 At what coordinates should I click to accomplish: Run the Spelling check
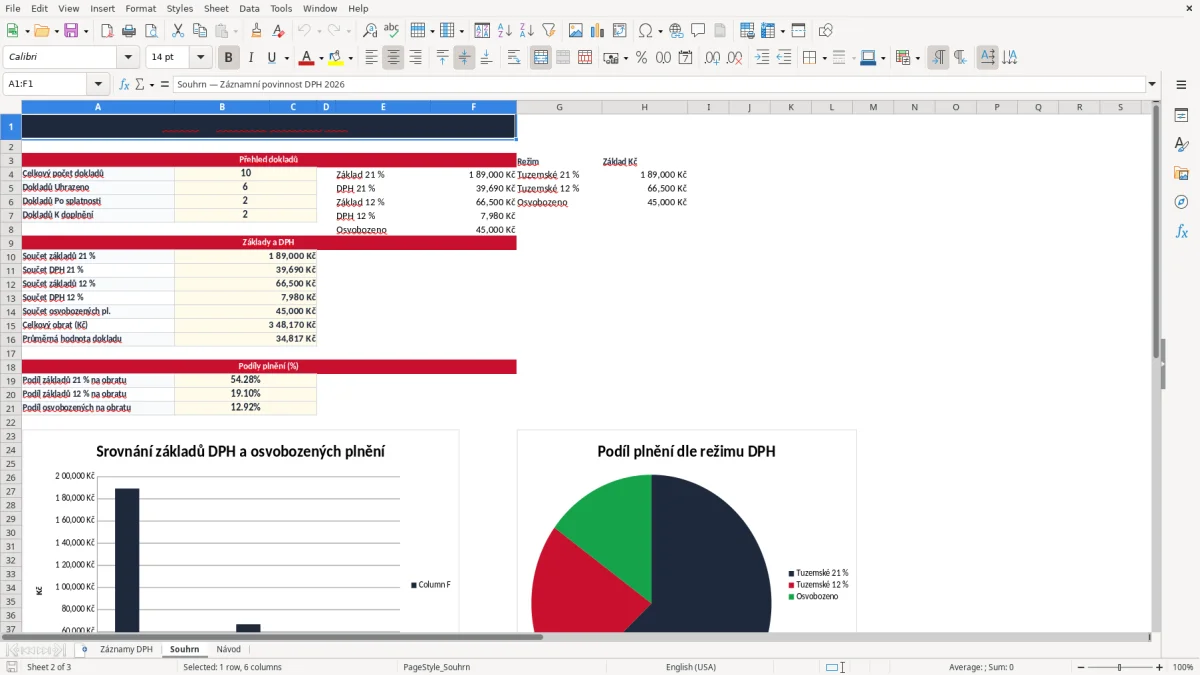point(392,31)
